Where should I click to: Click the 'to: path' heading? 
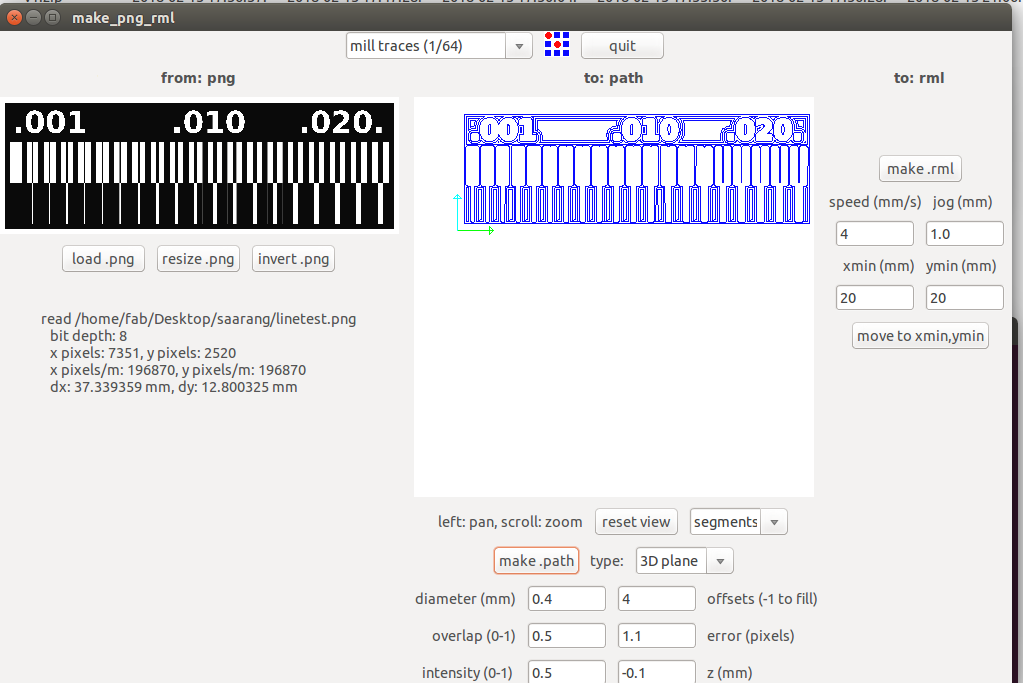pos(613,78)
